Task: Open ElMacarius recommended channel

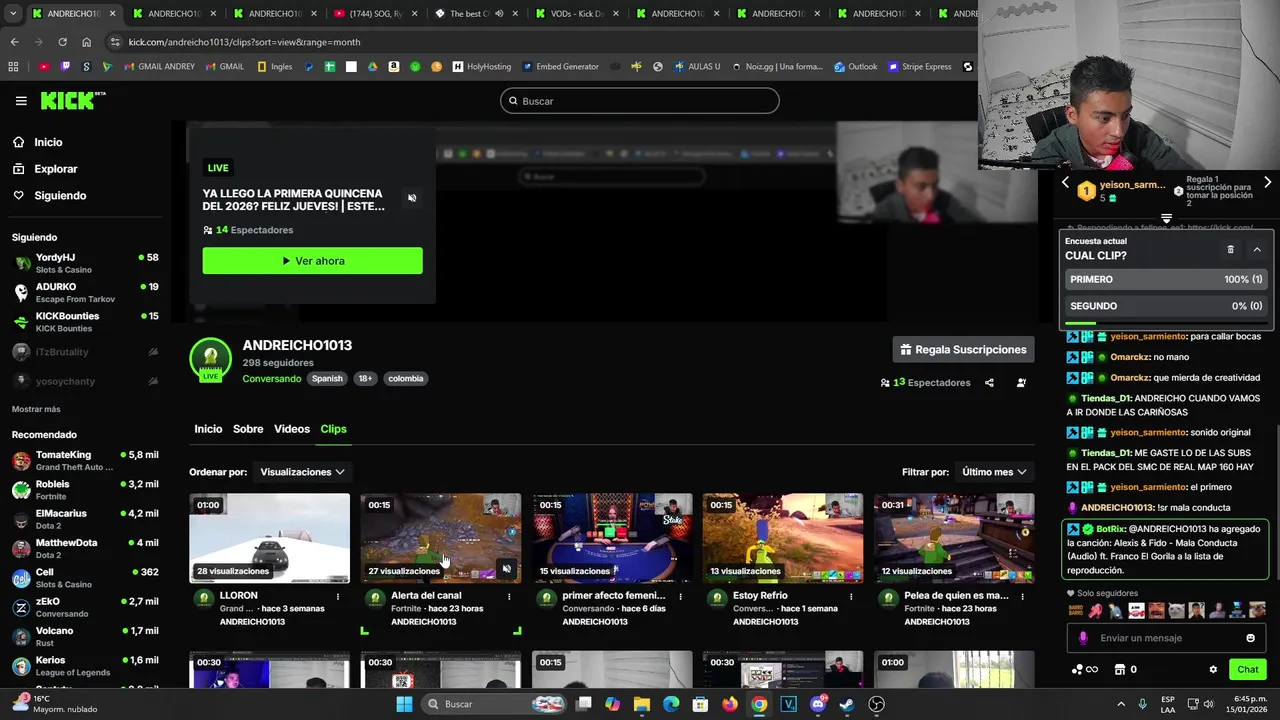Action: point(85,518)
